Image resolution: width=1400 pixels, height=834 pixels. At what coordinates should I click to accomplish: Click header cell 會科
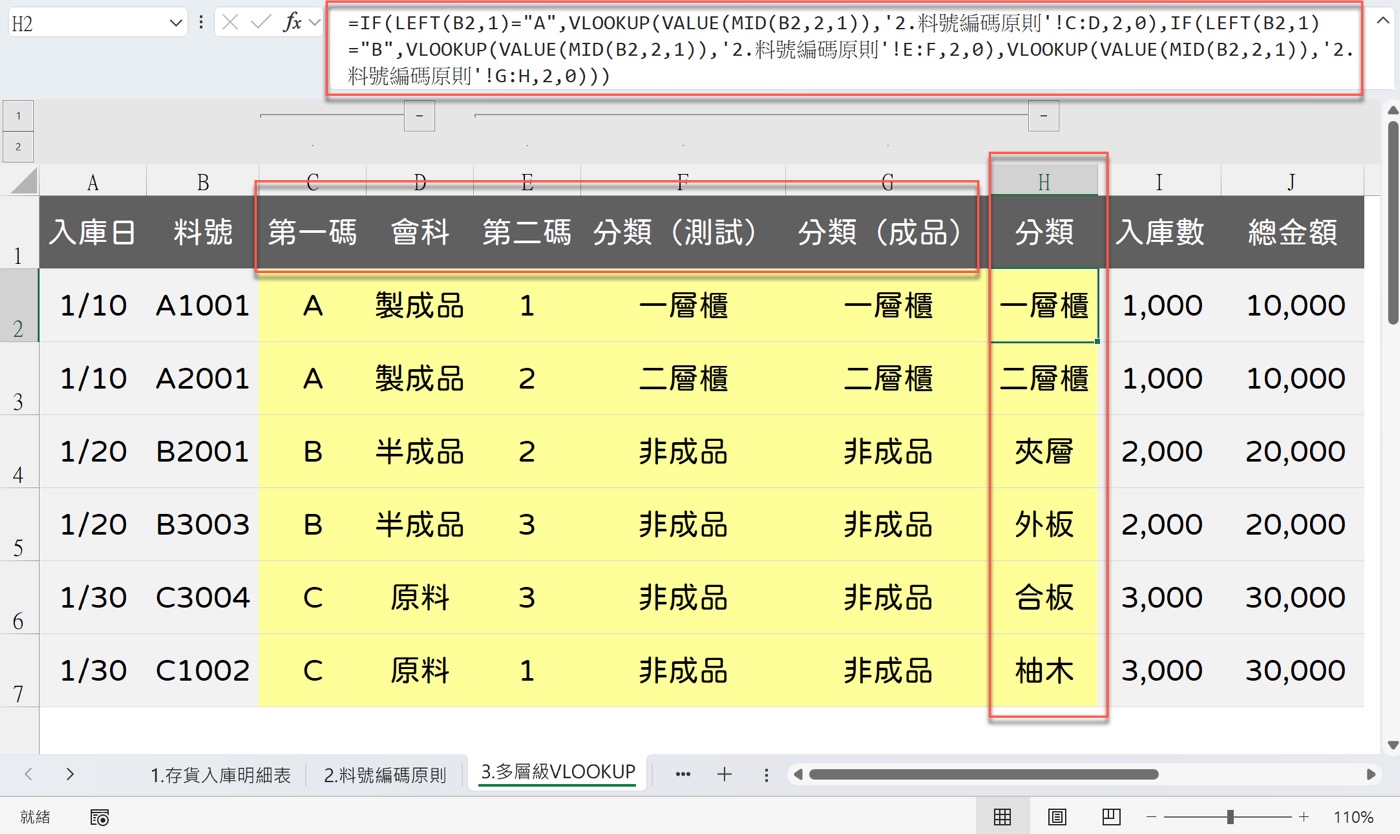click(420, 232)
